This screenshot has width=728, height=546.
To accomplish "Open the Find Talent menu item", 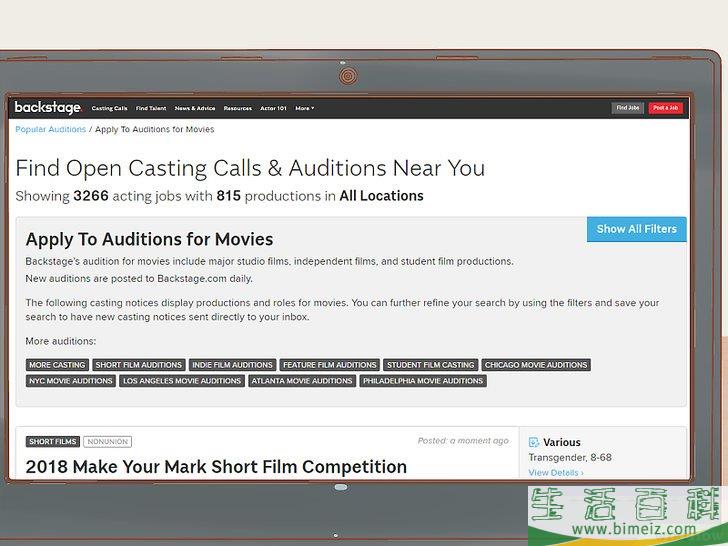I will coord(151,108).
